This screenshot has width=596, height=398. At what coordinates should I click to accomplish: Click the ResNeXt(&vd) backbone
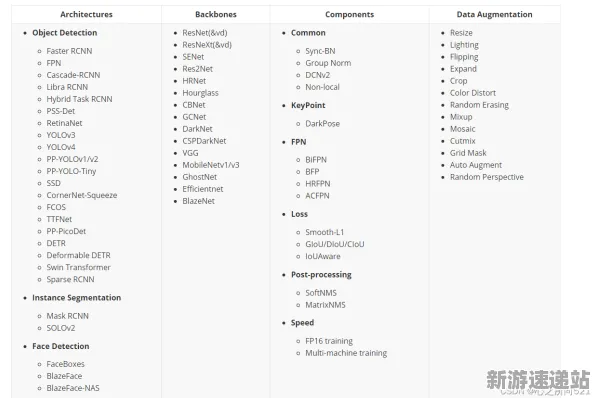click(x=207, y=45)
